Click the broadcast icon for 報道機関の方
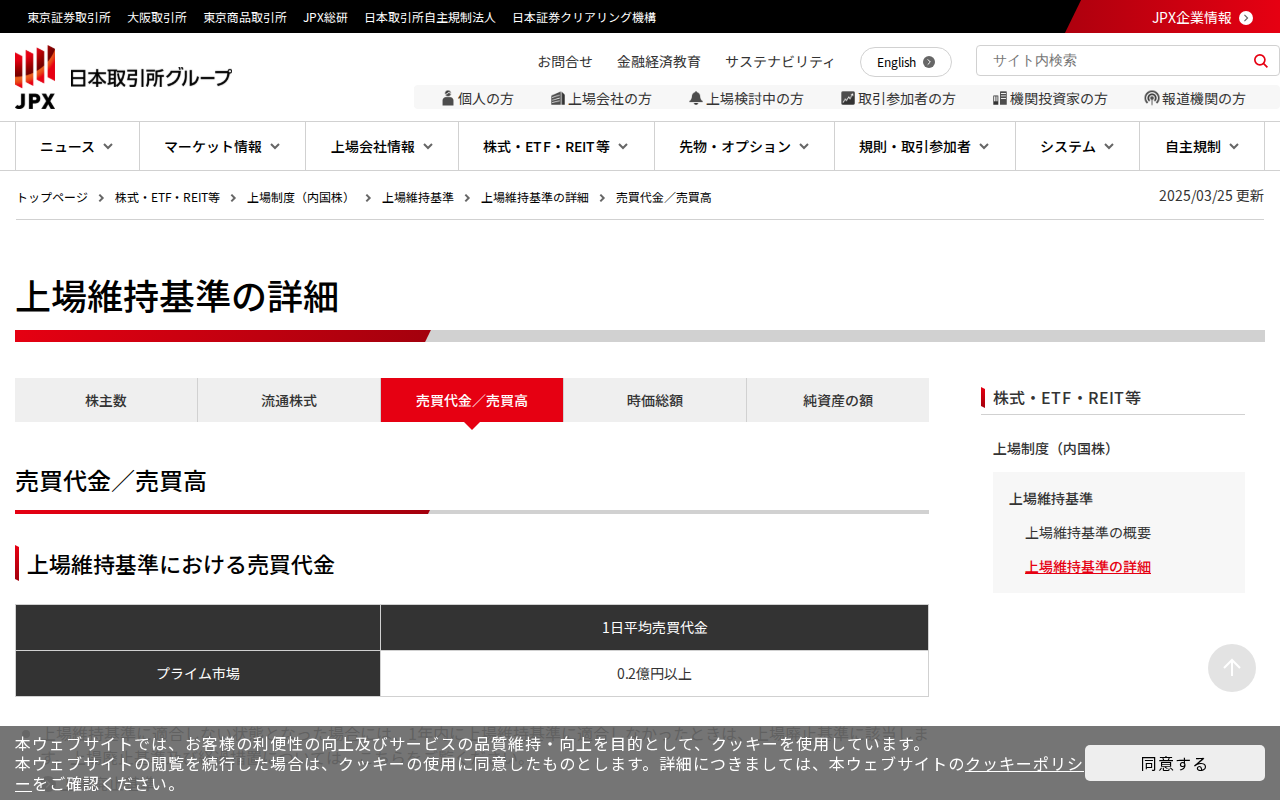Viewport: 1280px width, 800px height. pyautogui.click(x=1152, y=98)
